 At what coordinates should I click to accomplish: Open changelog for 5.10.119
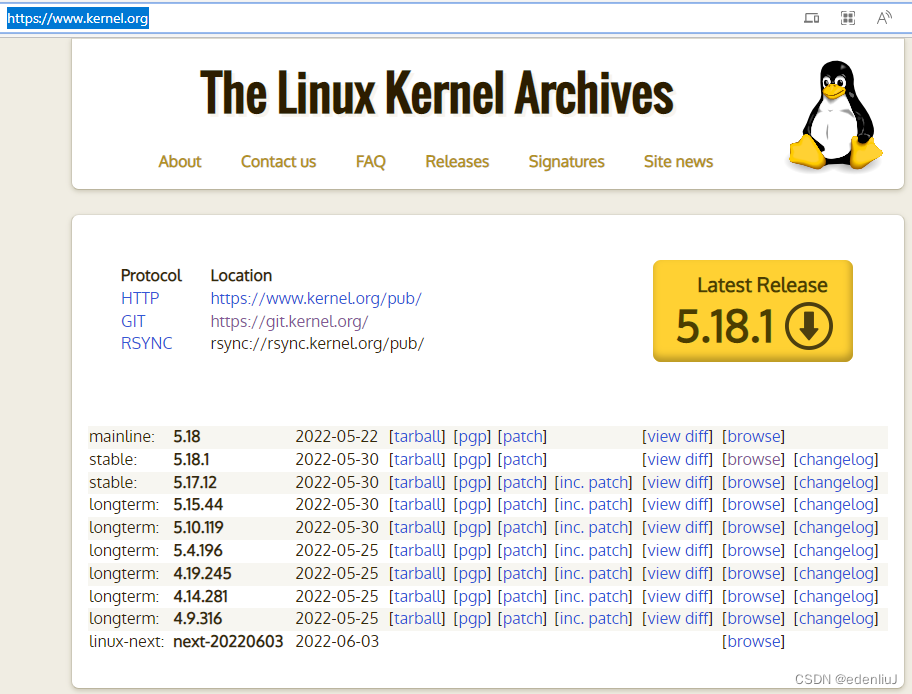pos(836,528)
